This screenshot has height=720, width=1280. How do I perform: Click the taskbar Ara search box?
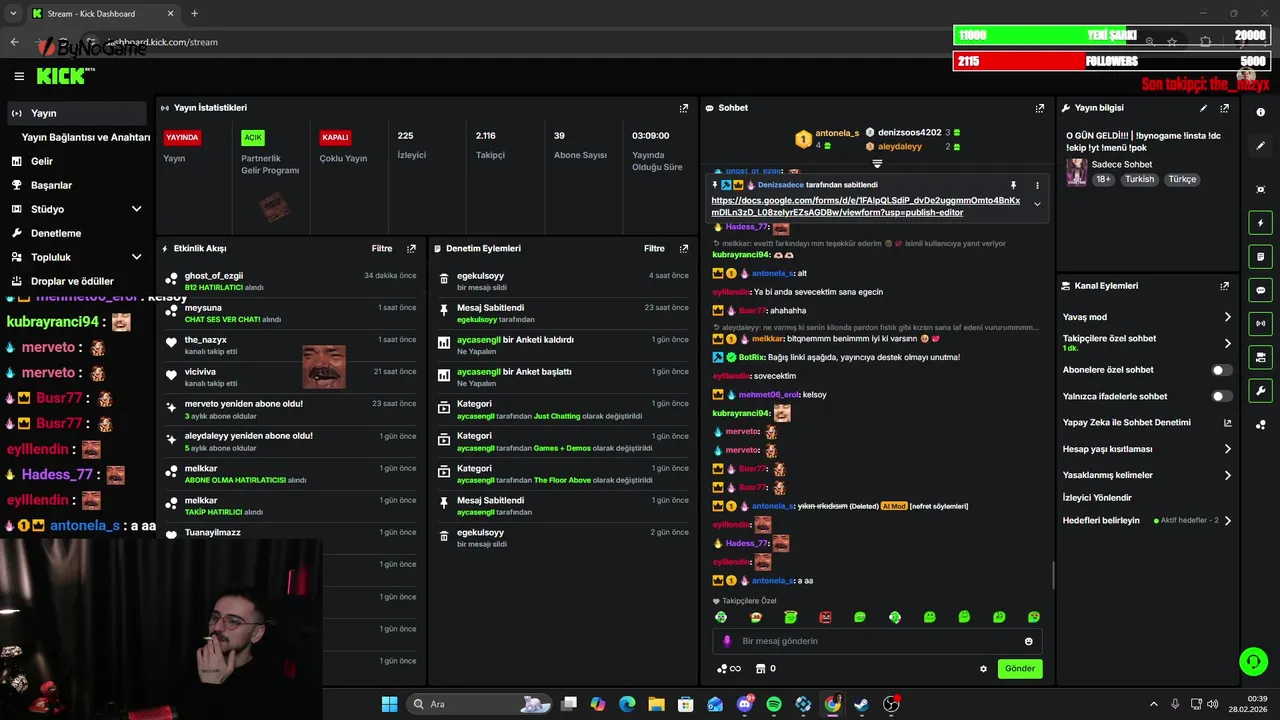[x=480, y=704]
